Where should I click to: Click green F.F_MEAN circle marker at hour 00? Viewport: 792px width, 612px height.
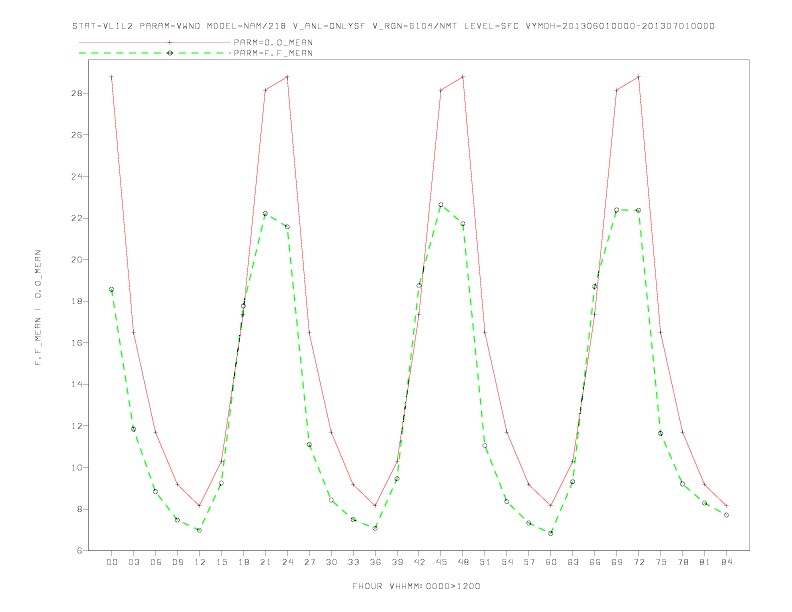[112, 289]
